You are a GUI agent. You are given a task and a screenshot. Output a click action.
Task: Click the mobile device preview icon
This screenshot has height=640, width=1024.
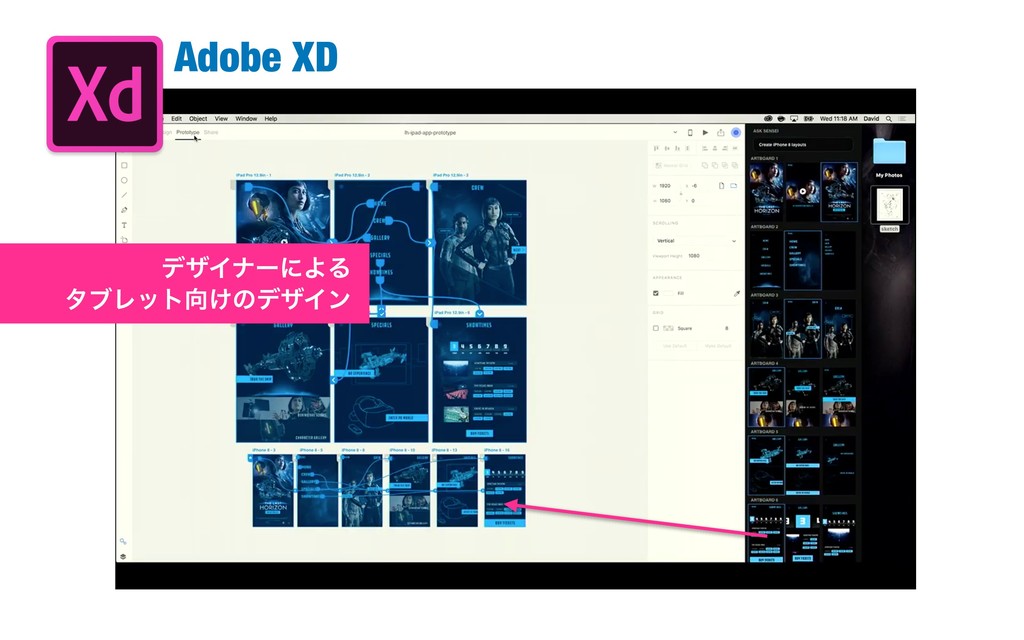pyautogui.click(x=690, y=133)
